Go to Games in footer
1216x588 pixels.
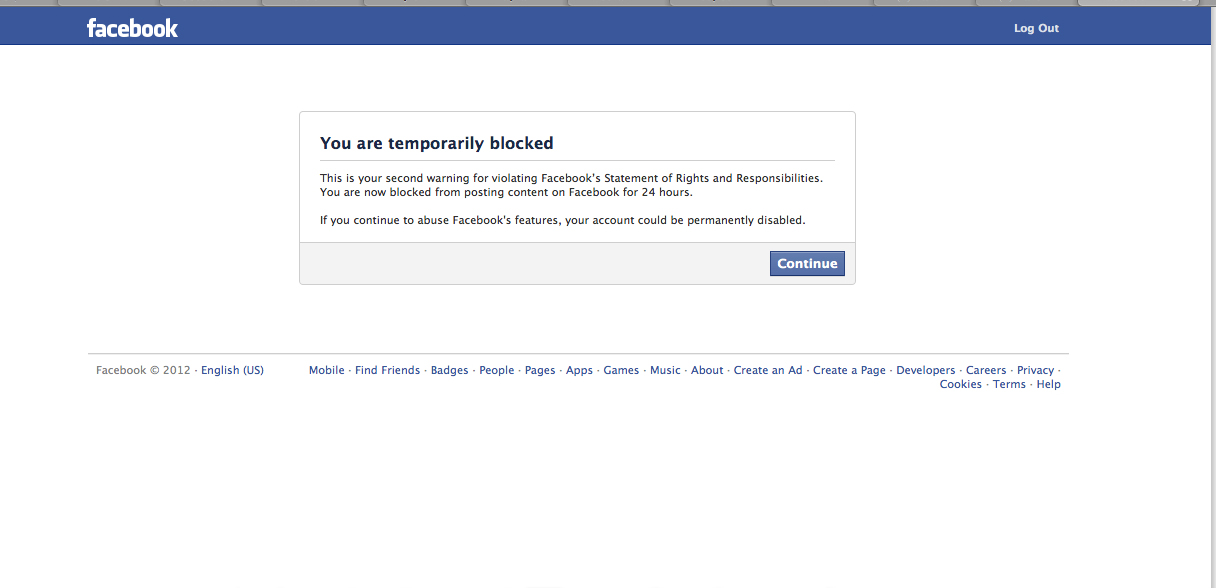click(621, 370)
